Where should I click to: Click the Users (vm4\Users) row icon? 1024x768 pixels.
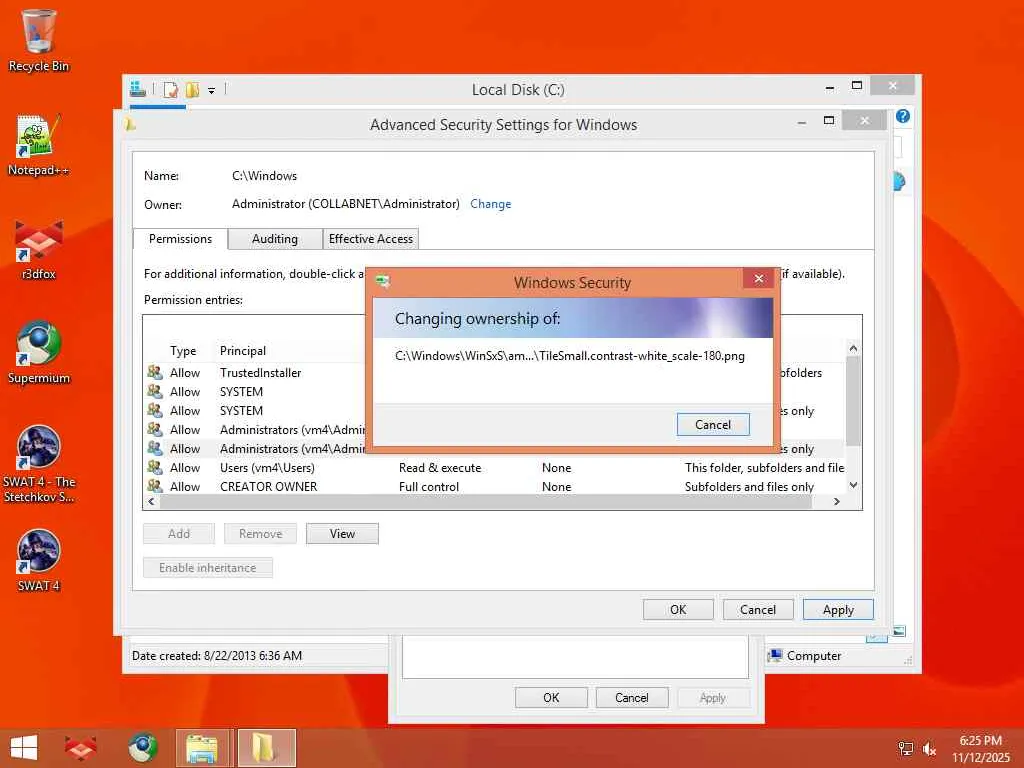pyautogui.click(x=155, y=468)
